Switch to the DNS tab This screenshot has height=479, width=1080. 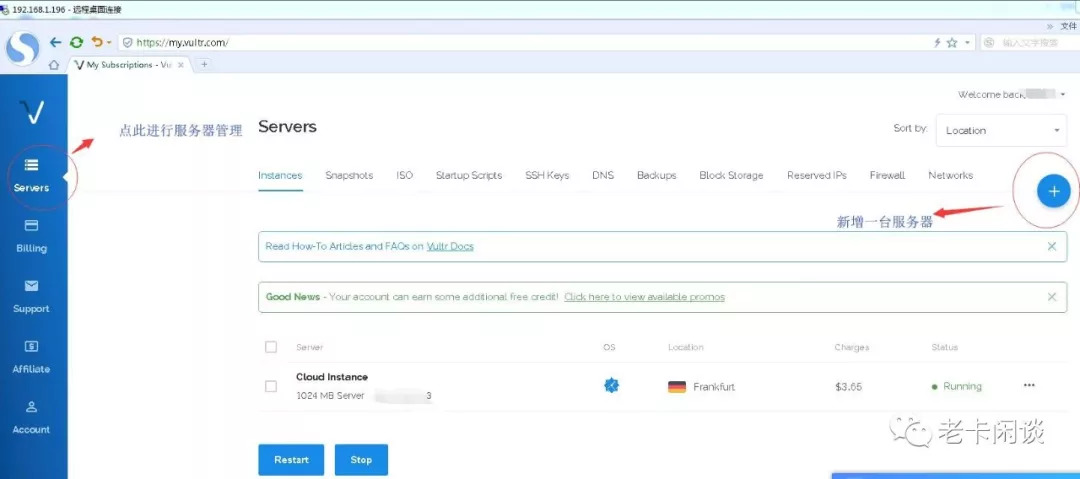[x=603, y=176]
